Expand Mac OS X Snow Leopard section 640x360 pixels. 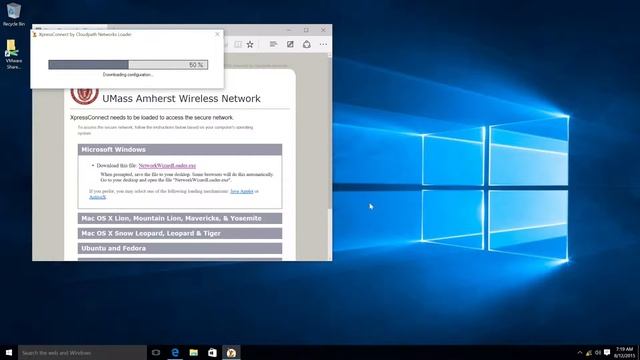180,233
